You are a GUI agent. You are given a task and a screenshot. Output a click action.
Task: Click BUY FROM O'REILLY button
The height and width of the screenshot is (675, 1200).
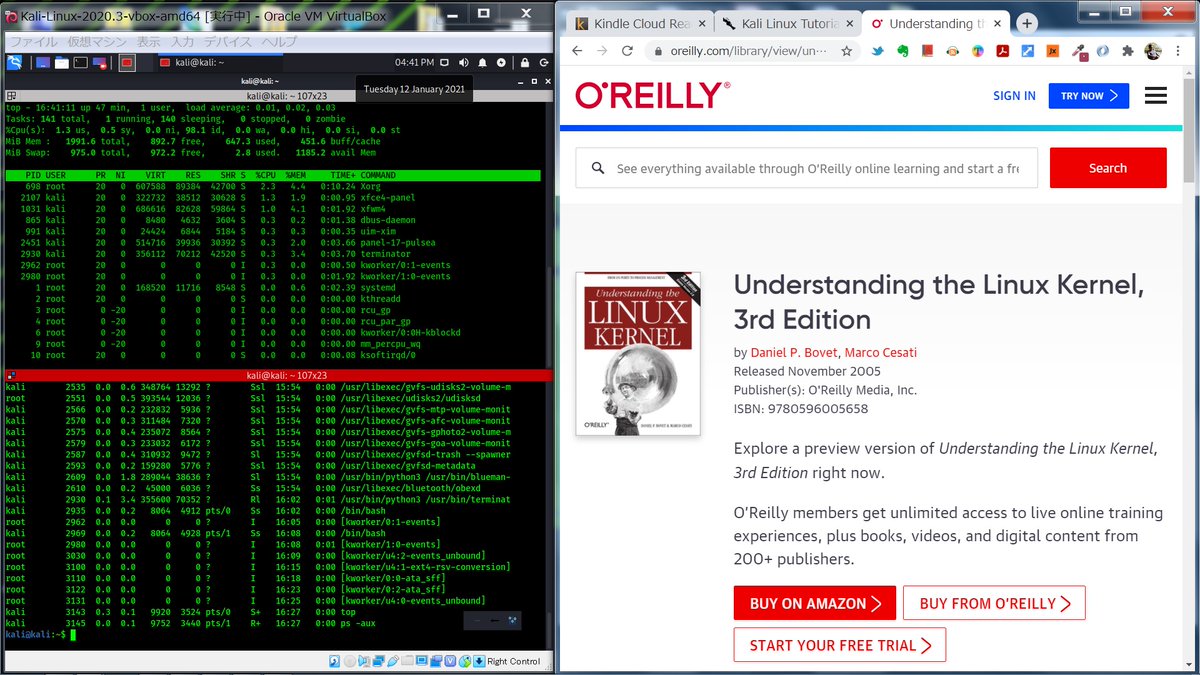[x=994, y=603]
